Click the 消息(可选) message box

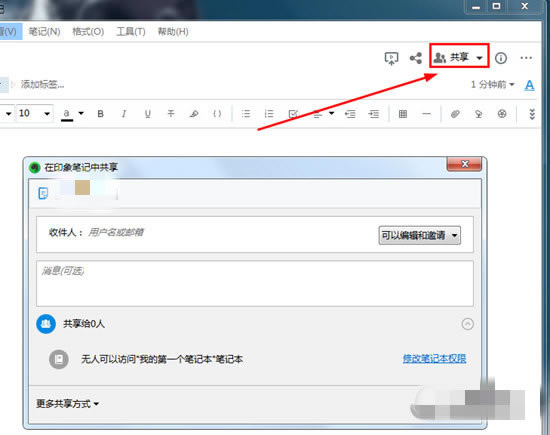[x=255, y=283]
